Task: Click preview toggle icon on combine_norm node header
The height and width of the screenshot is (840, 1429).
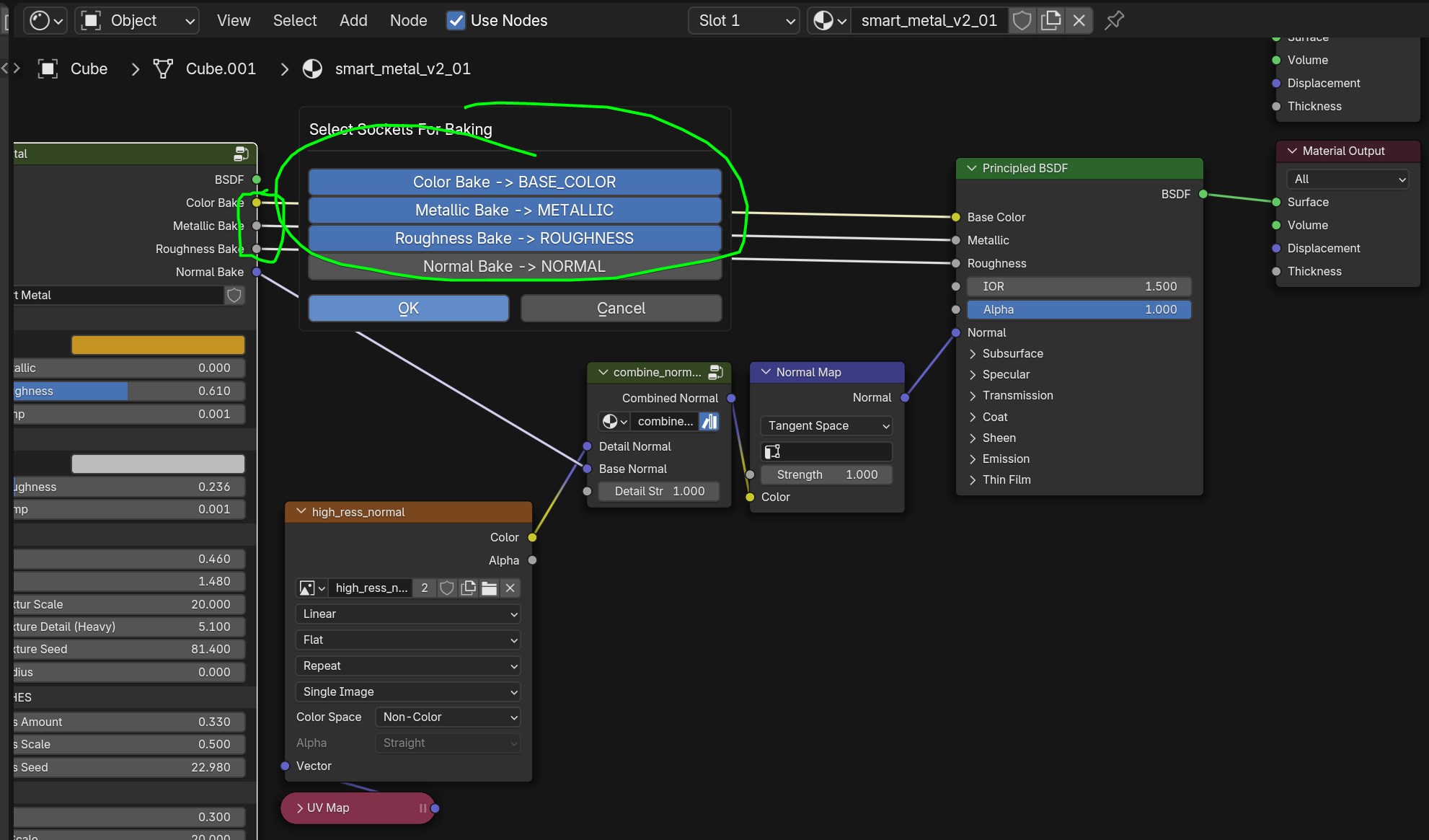Action: (715, 372)
